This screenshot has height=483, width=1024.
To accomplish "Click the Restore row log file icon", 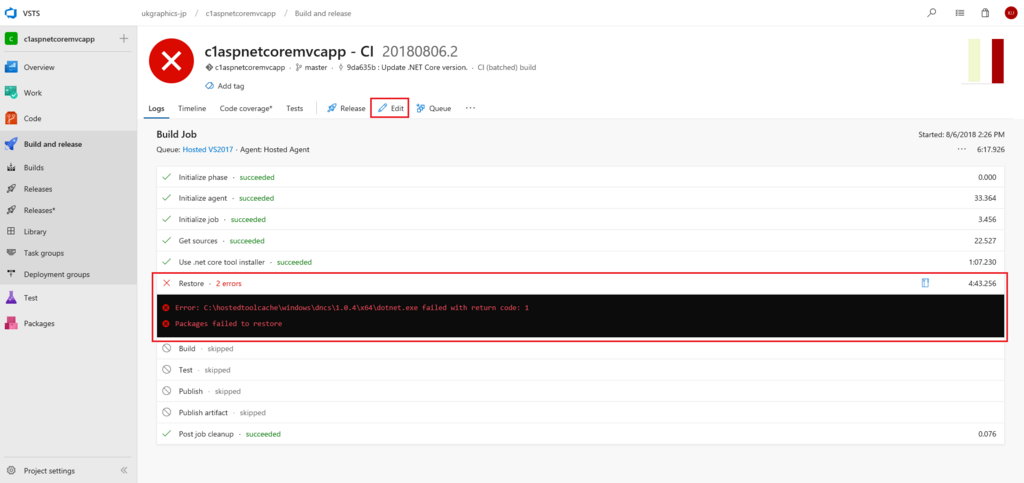I will coord(925,283).
